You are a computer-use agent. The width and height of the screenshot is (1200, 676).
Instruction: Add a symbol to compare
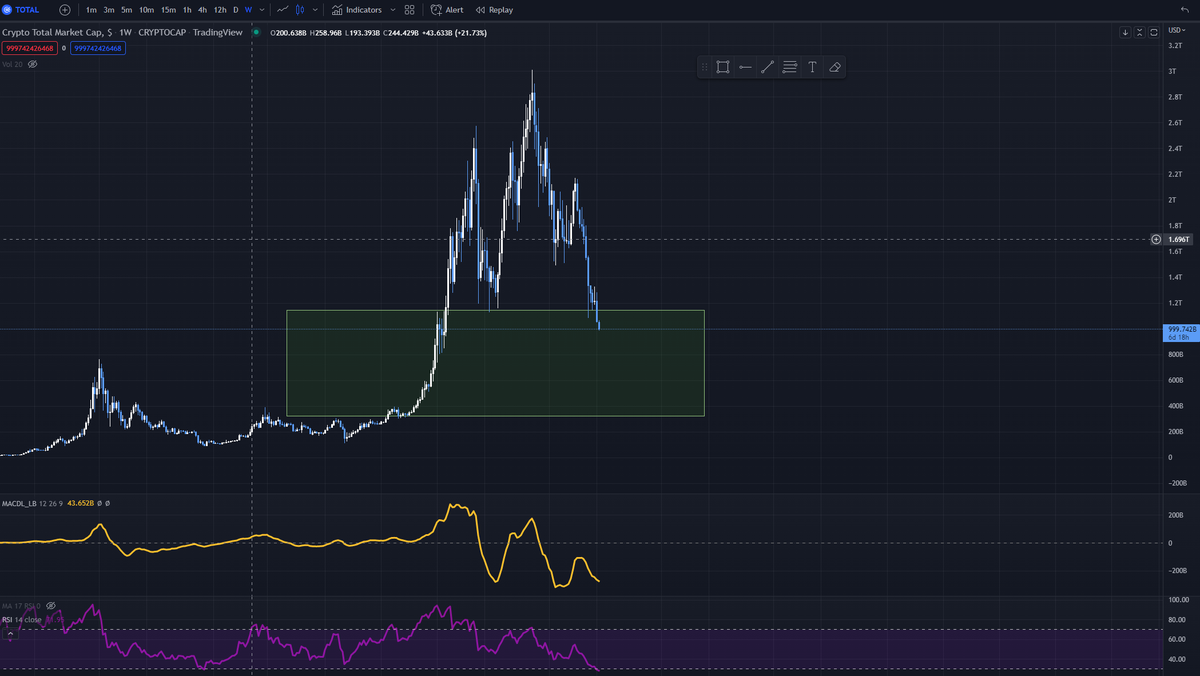tap(65, 9)
